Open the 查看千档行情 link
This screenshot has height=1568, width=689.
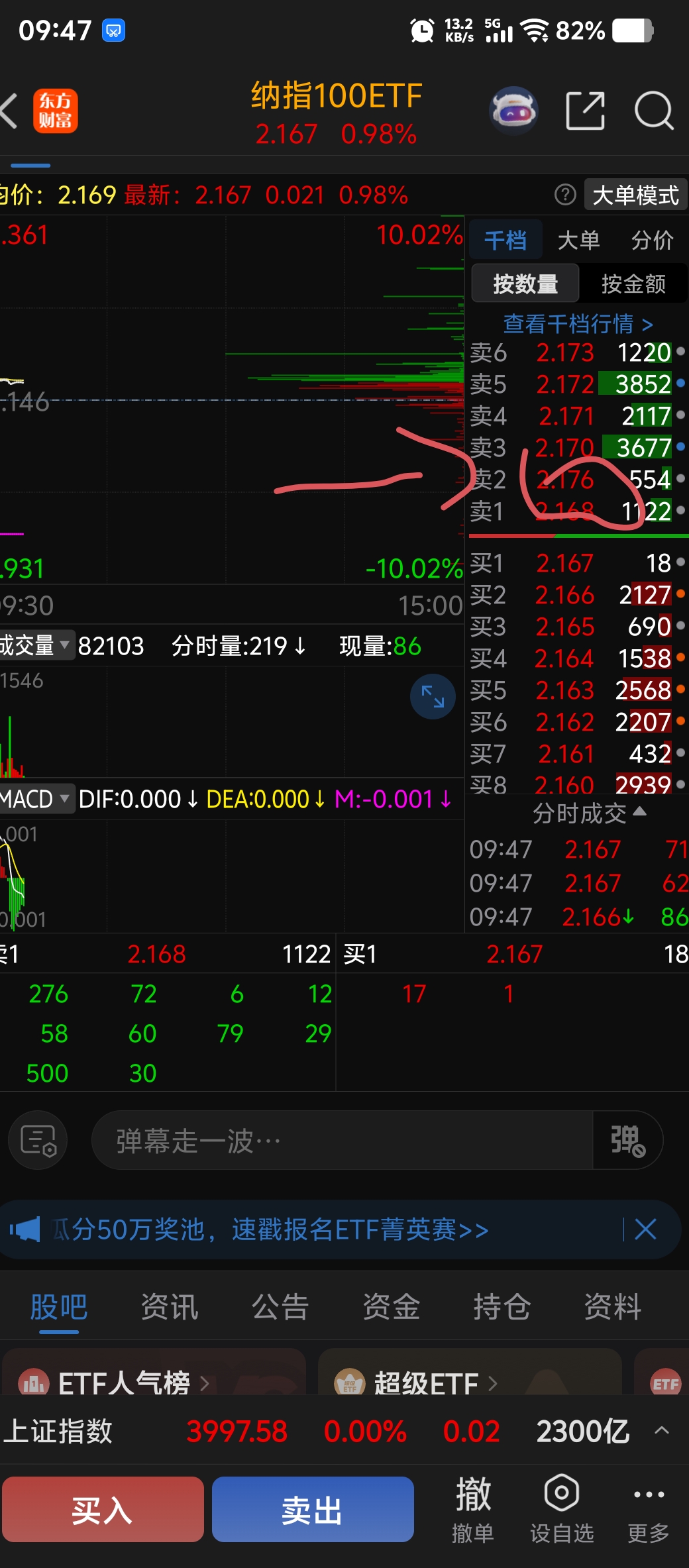(x=578, y=323)
